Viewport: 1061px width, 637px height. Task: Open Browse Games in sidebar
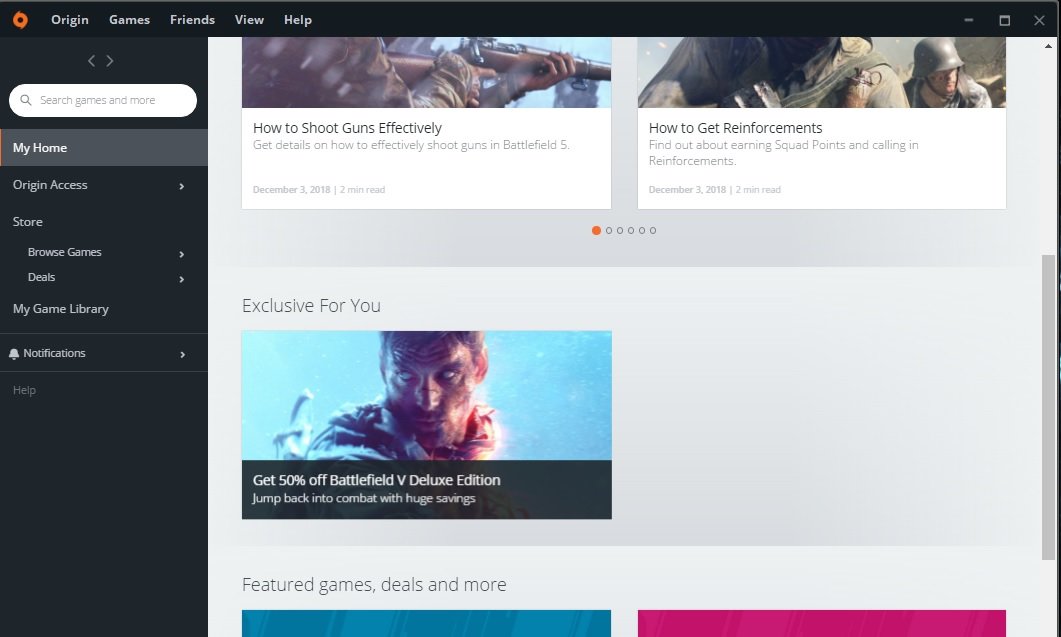point(65,252)
